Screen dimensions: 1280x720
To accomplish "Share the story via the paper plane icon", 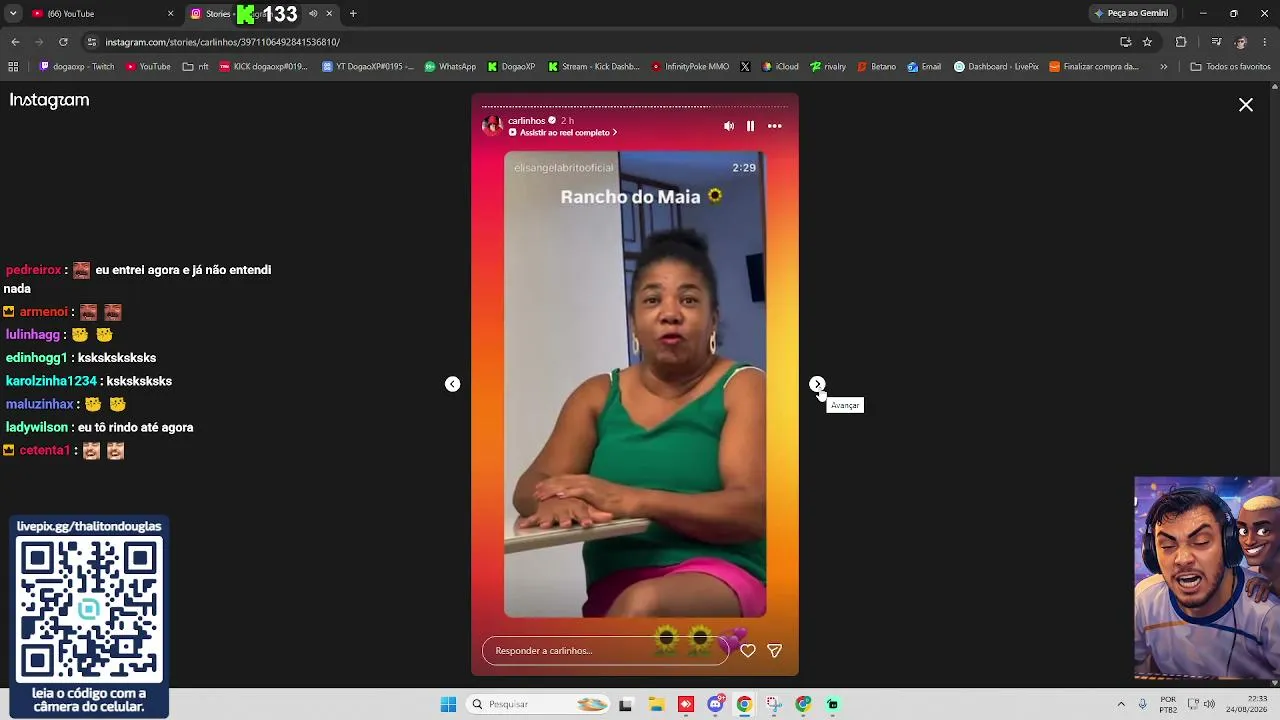I will (x=774, y=650).
